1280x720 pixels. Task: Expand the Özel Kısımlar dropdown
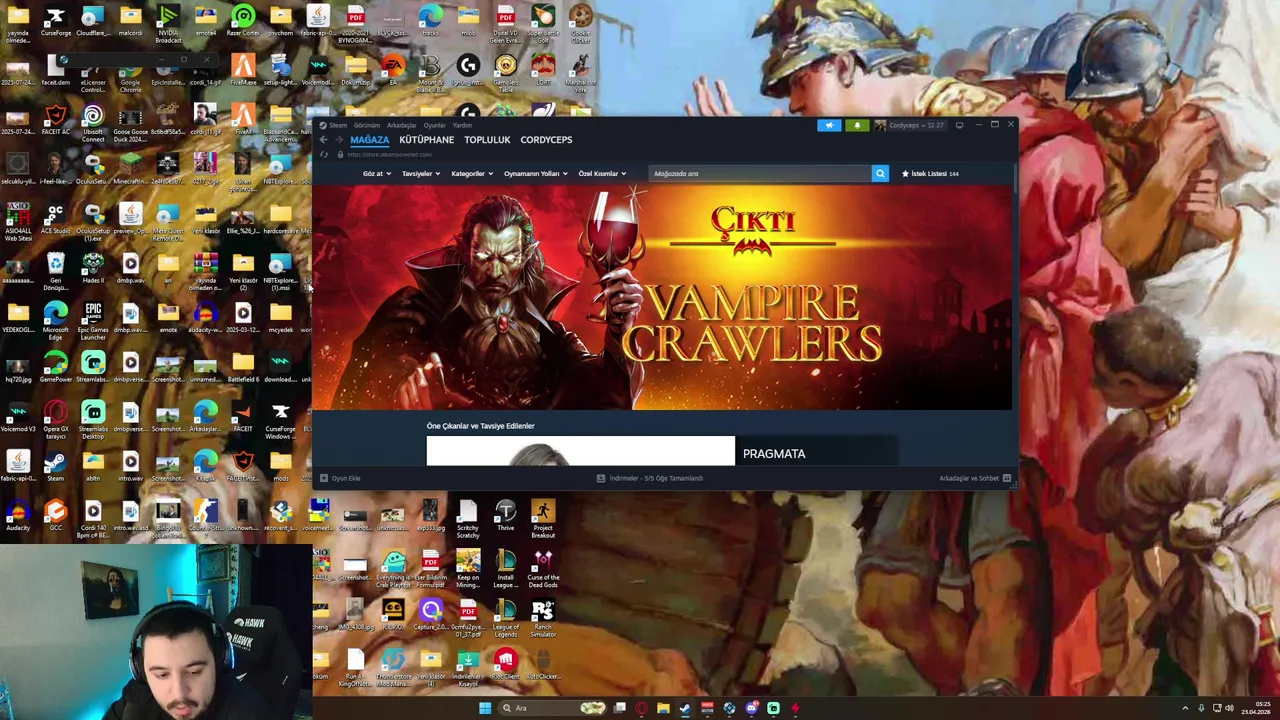[x=602, y=174]
